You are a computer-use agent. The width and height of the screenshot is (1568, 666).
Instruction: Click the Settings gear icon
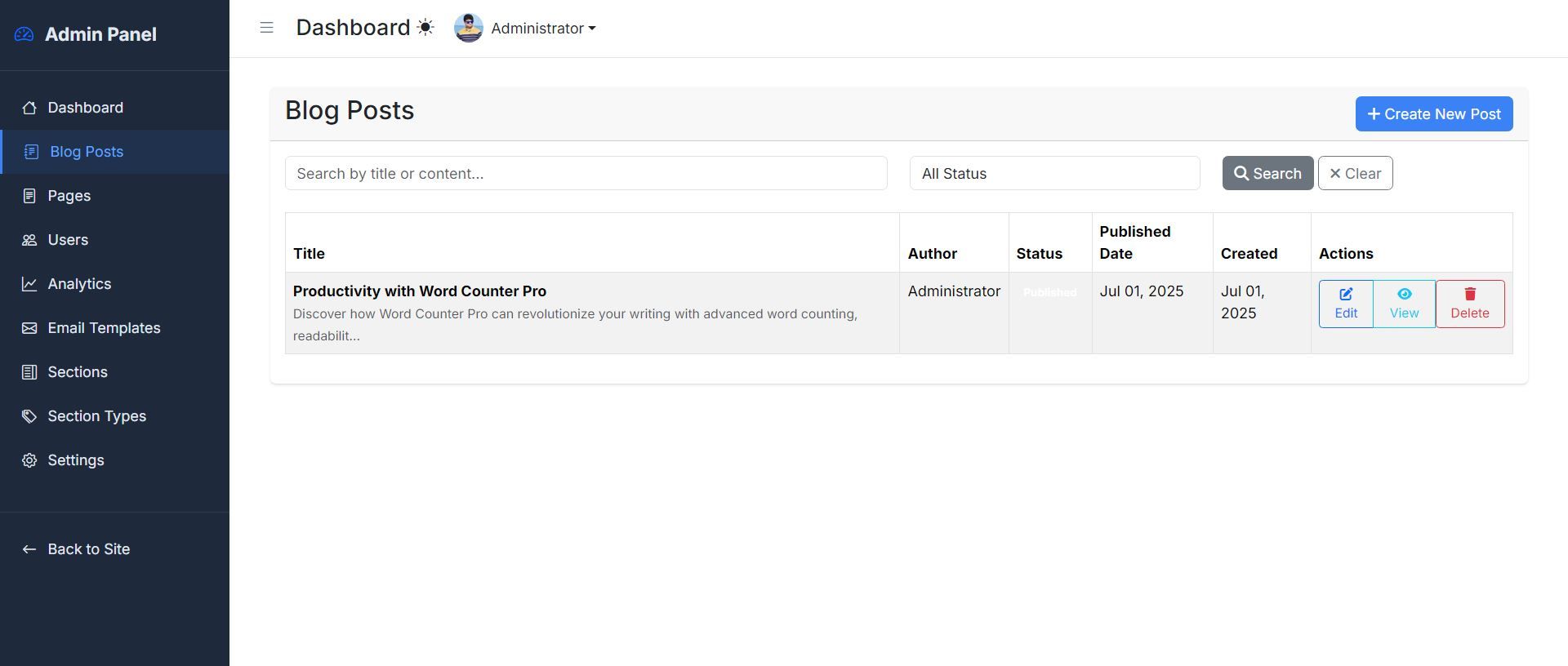pos(29,460)
